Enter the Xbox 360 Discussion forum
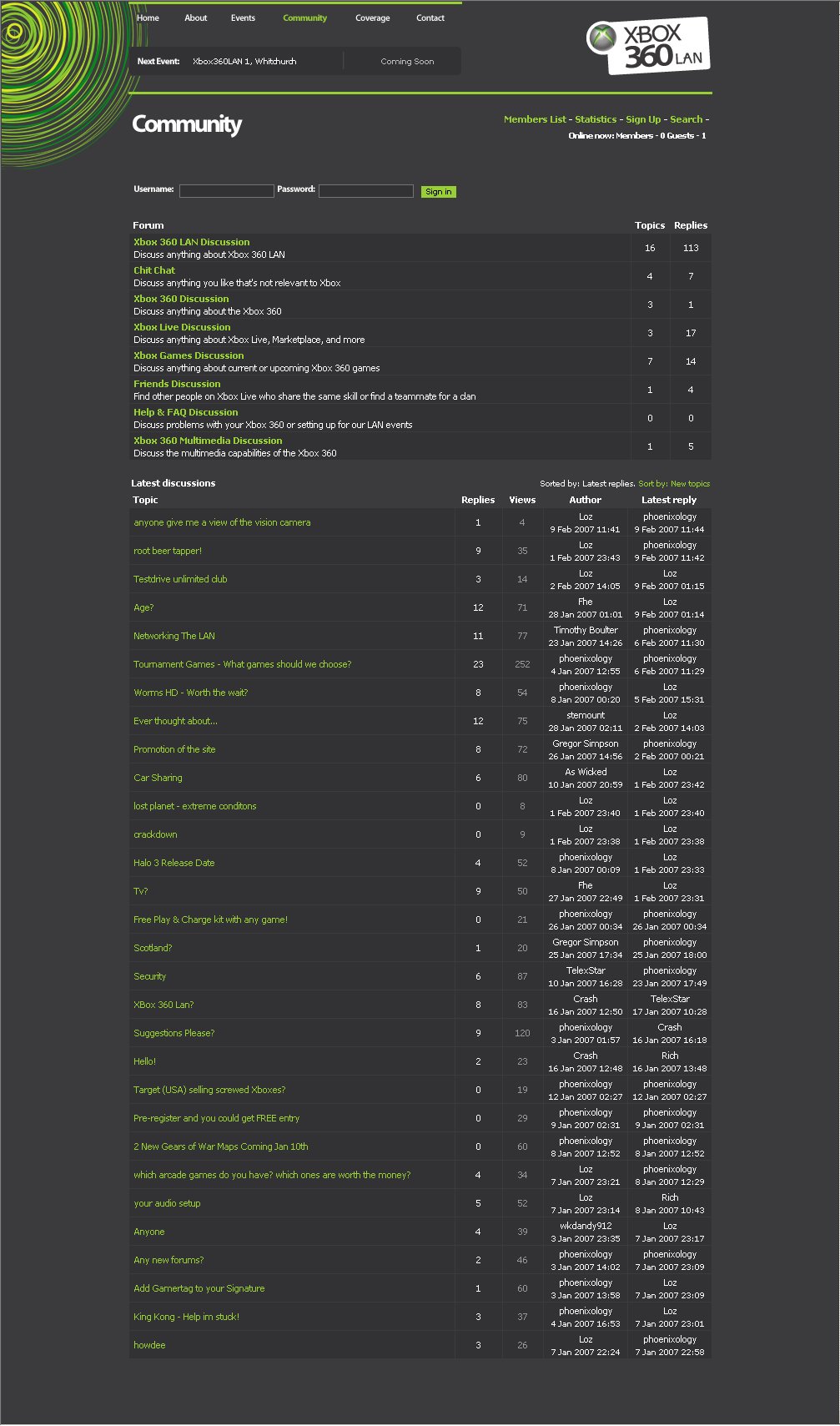Image resolution: width=840 pixels, height=1426 pixels. click(x=181, y=299)
